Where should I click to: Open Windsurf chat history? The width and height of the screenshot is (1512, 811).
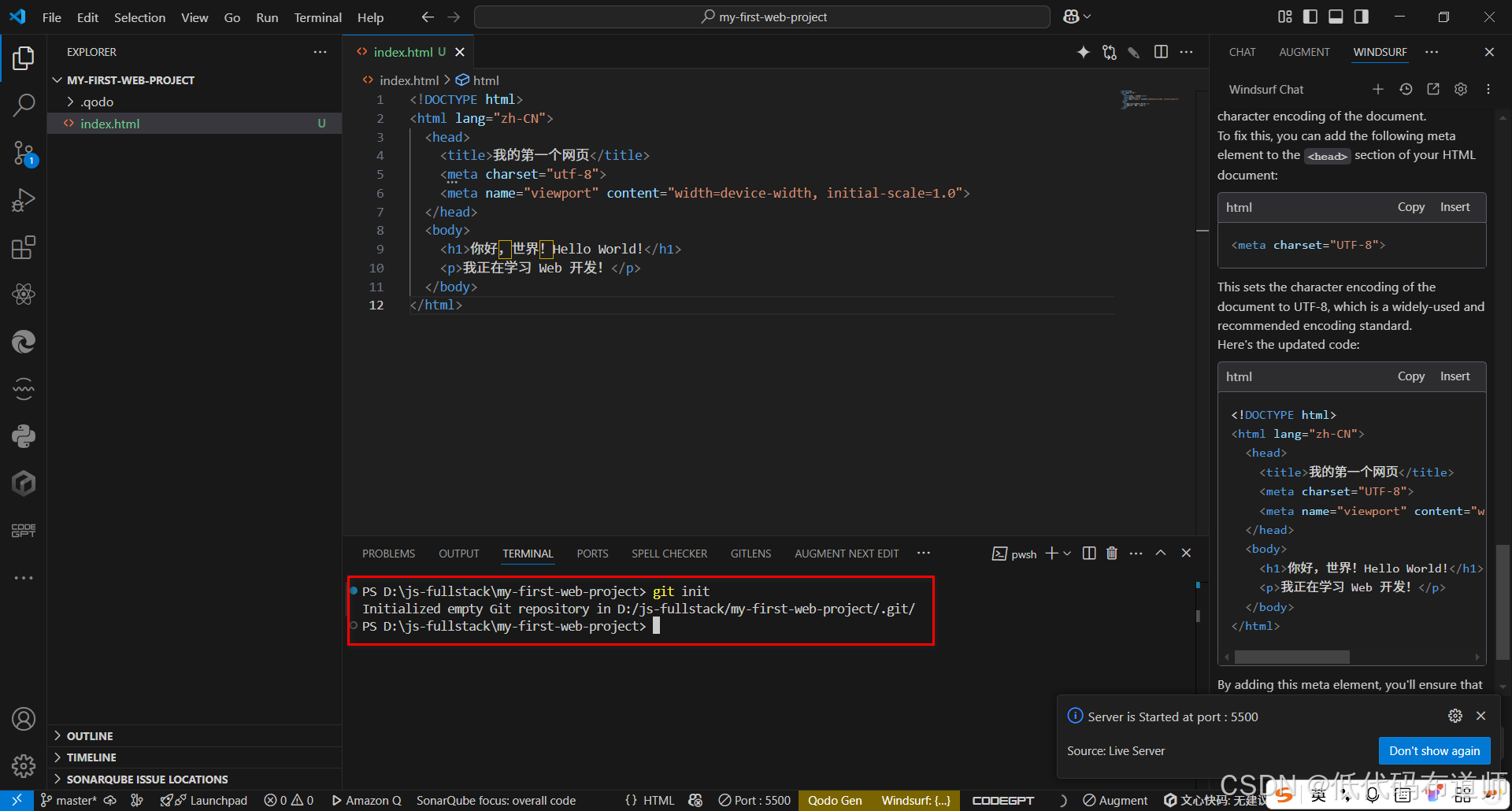click(x=1406, y=89)
